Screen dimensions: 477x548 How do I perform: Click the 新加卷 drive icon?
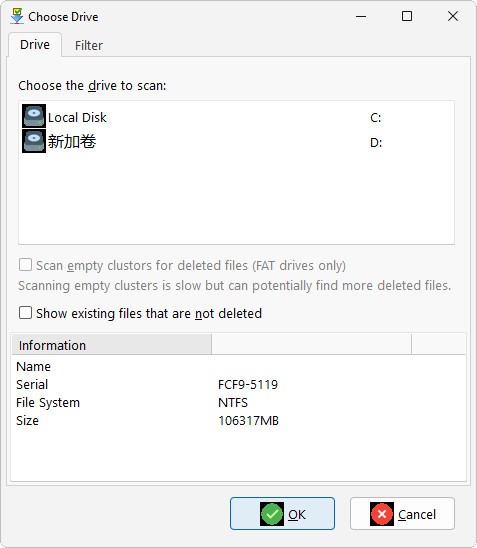(34, 141)
